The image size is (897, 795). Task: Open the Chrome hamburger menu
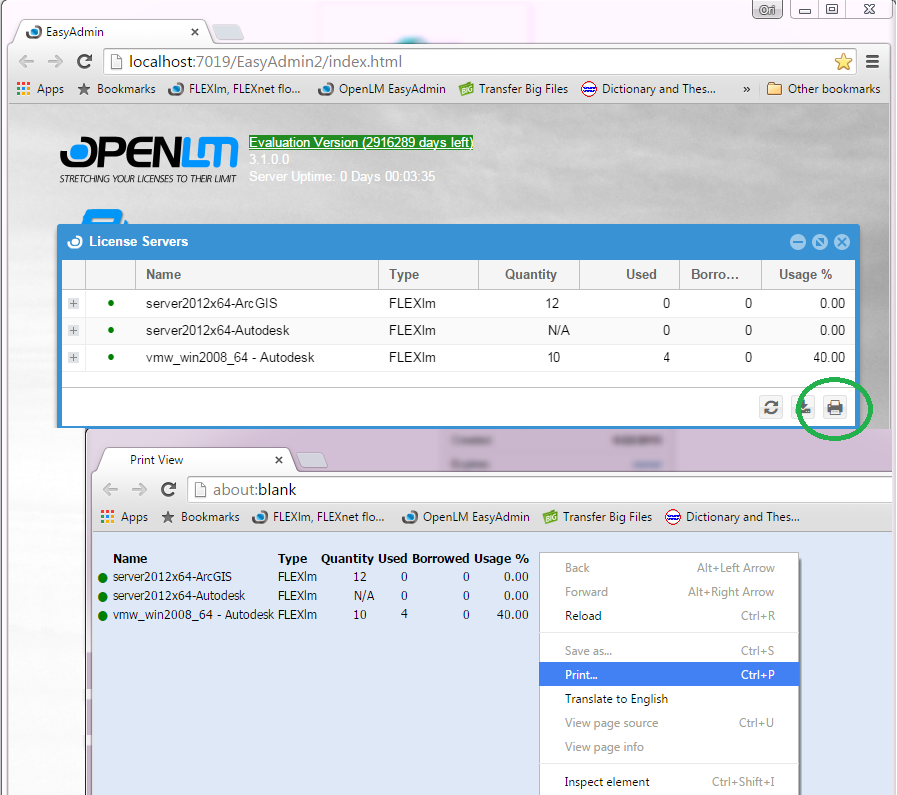[x=873, y=62]
